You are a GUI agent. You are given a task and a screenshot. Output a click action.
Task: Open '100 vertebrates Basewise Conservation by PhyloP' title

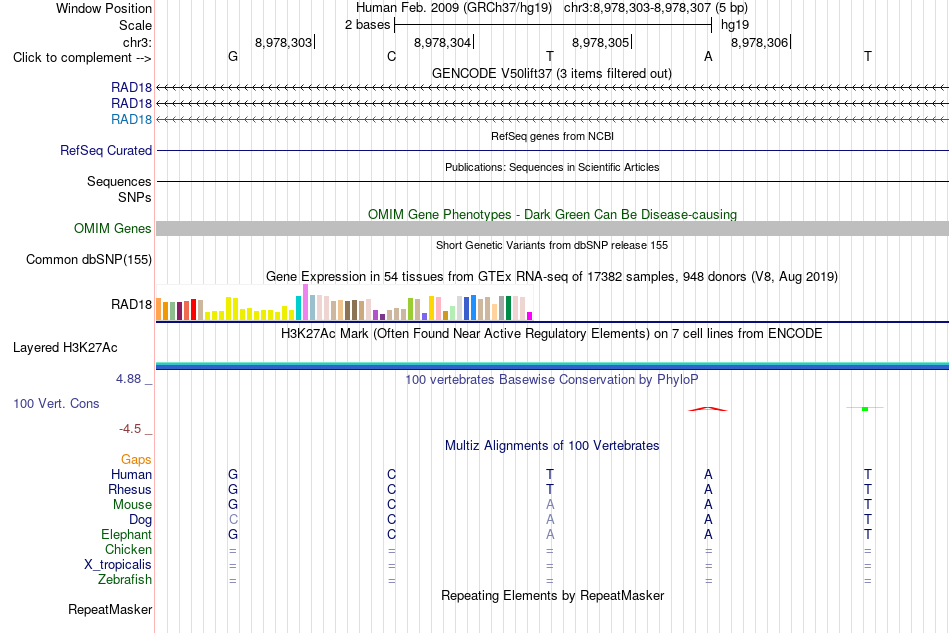click(552, 380)
